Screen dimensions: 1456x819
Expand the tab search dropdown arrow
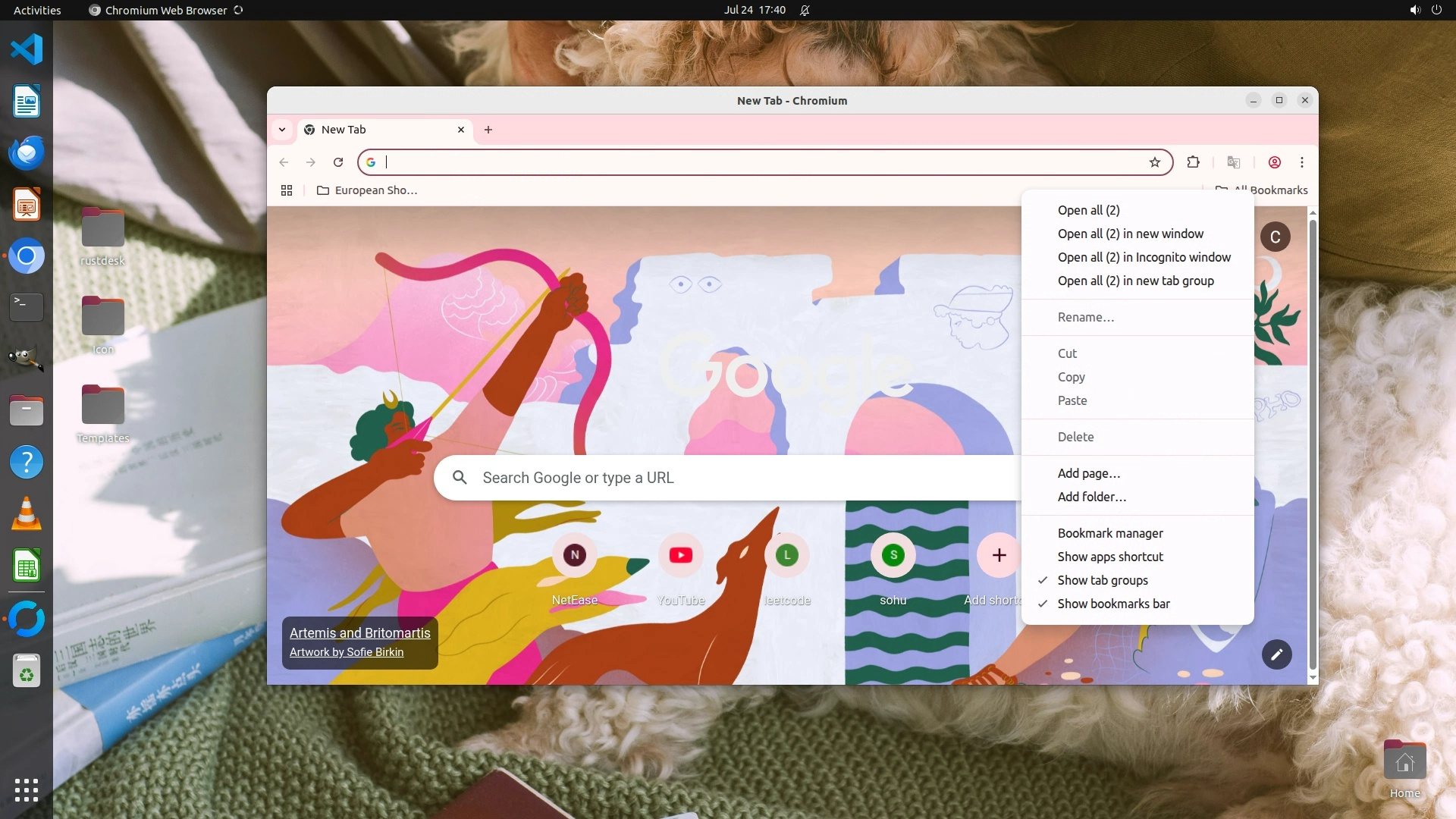click(x=282, y=130)
